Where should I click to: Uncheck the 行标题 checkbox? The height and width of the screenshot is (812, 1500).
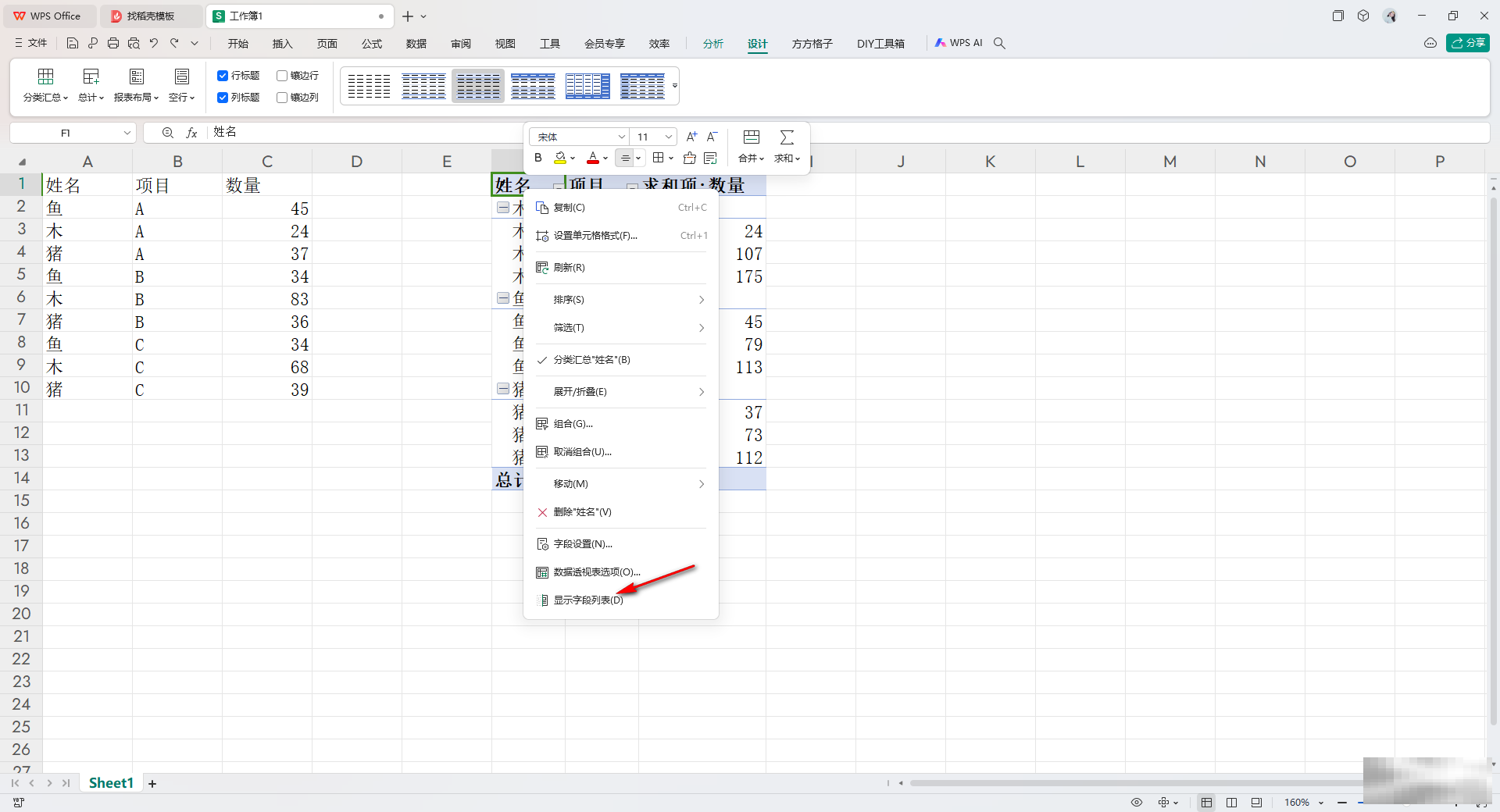coord(223,76)
